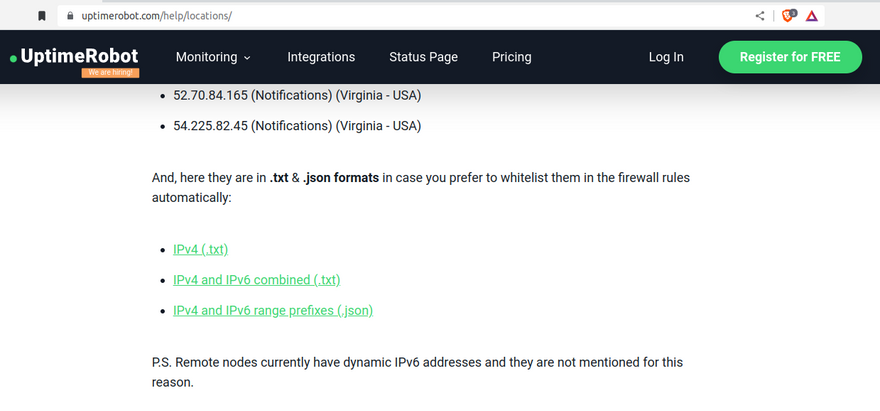Click the Brave Rewards triangle icon

[x=812, y=16]
